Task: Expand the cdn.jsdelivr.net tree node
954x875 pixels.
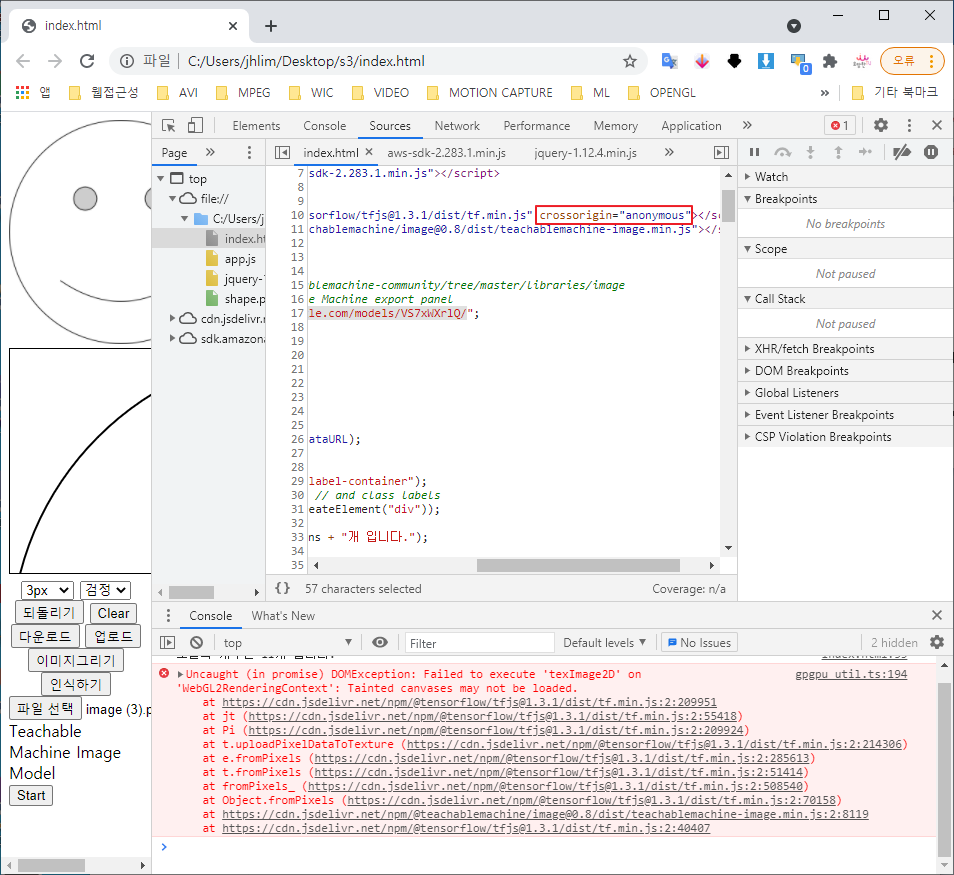Action: [173, 318]
